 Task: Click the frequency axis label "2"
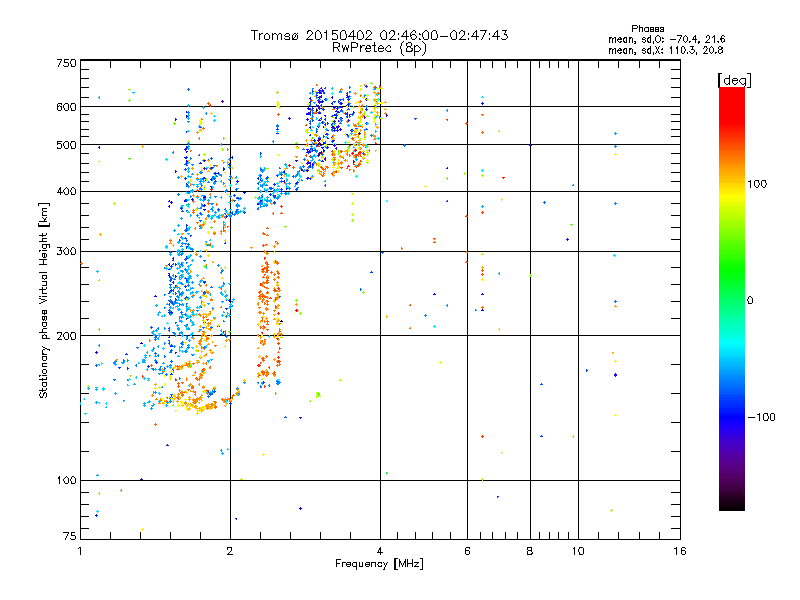(230, 551)
